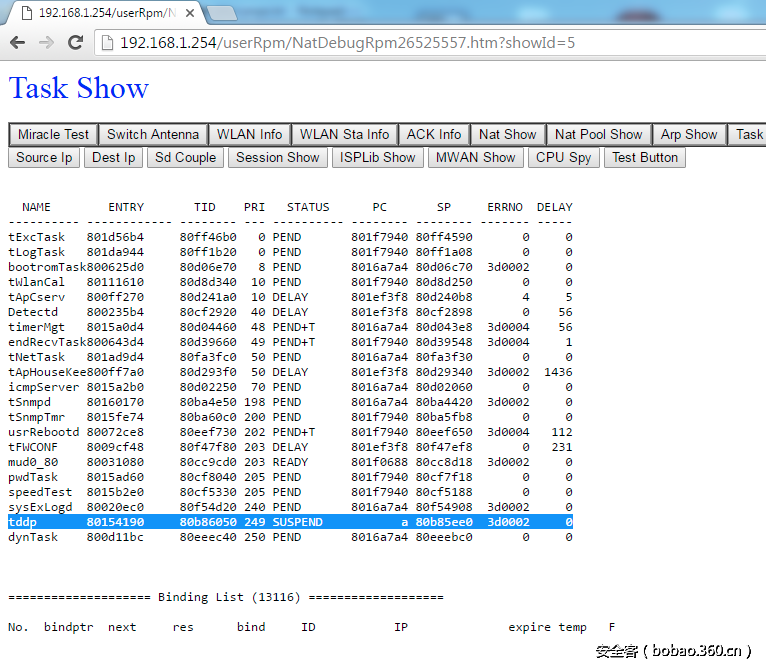Click the usrRebootd task name
The width and height of the screenshot is (766, 669).
[x=43, y=432]
